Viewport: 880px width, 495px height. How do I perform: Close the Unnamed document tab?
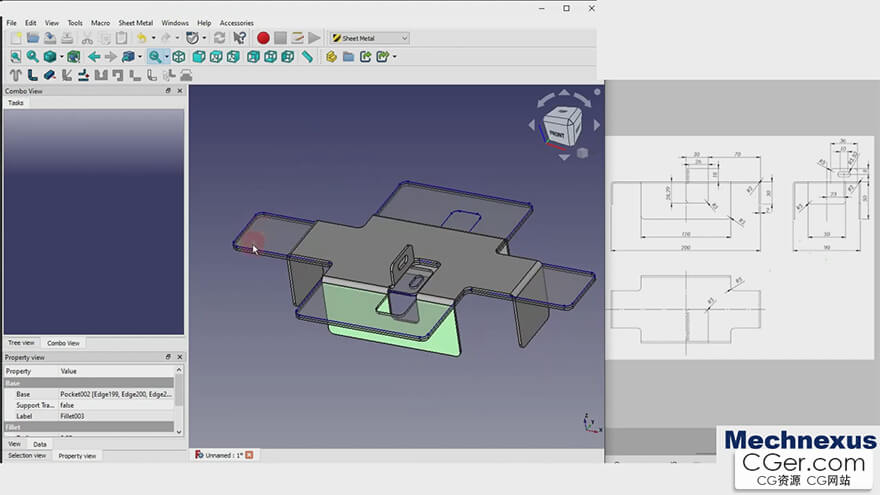click(x=249, y=455)
